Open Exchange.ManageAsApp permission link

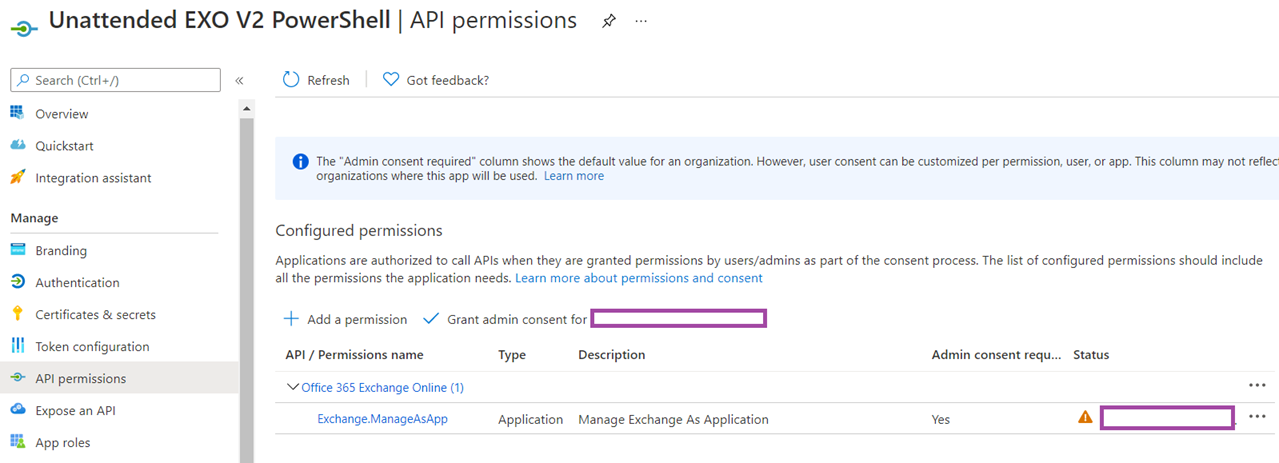click(x=382, y=419)
